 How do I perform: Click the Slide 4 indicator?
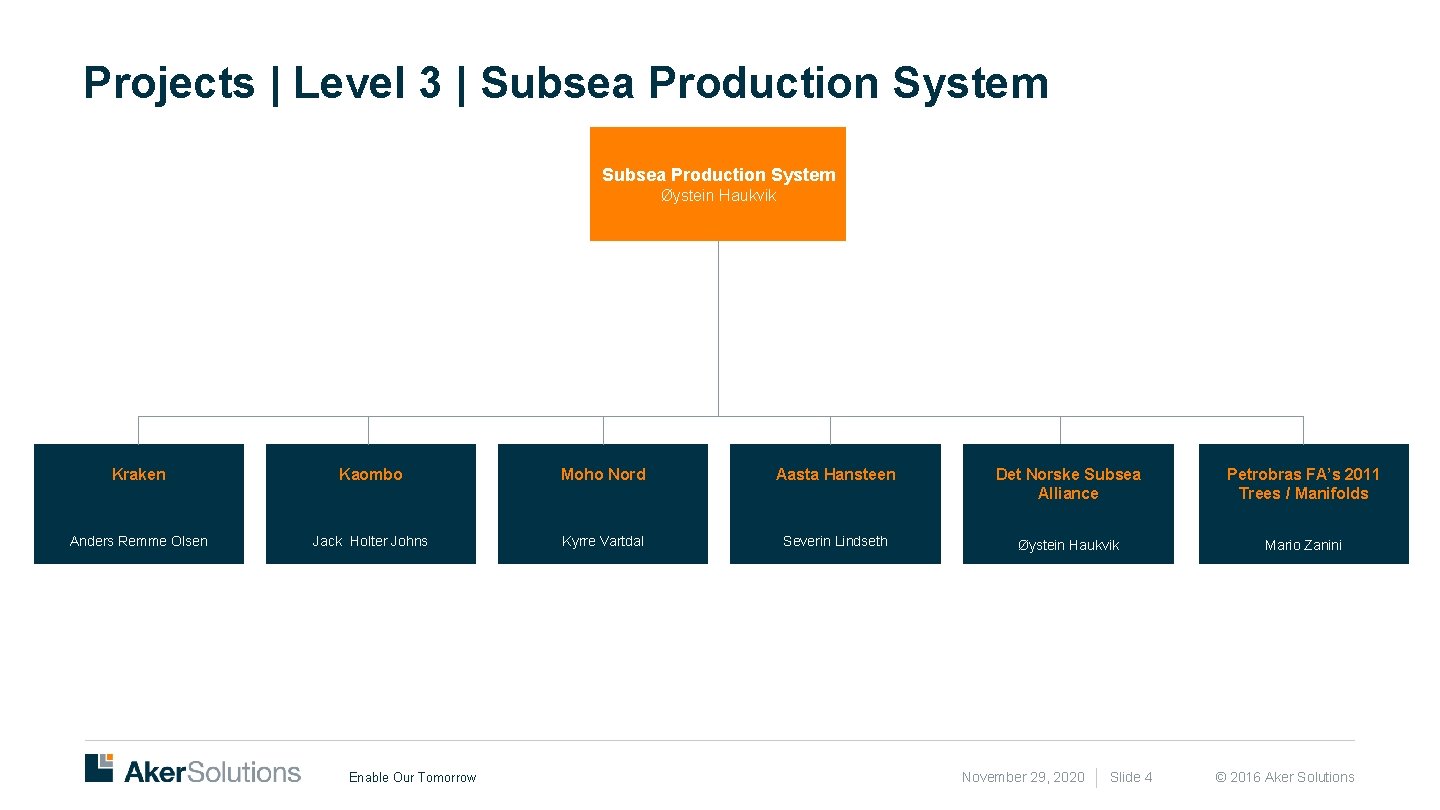click(1131, 777)
